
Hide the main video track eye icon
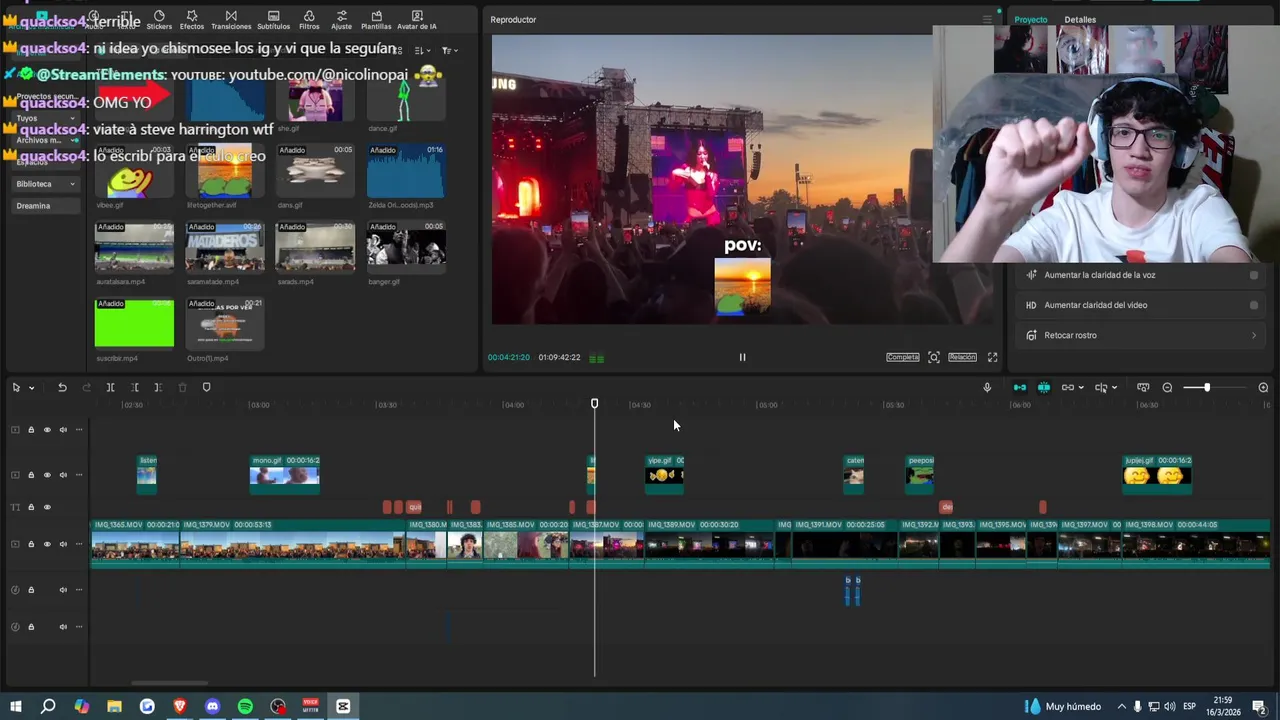point(47,544)
